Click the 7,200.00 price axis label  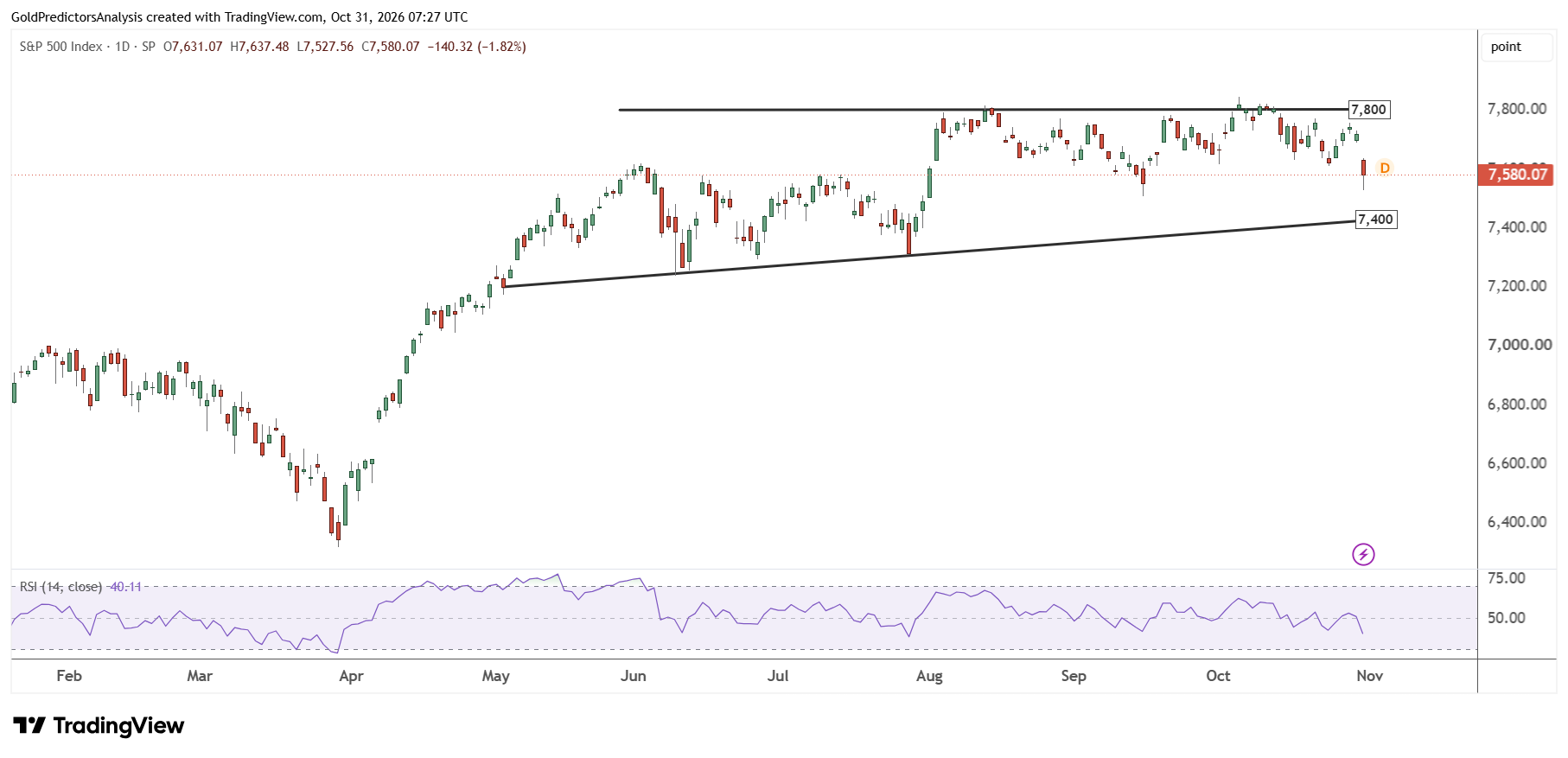click(1517, 286)
